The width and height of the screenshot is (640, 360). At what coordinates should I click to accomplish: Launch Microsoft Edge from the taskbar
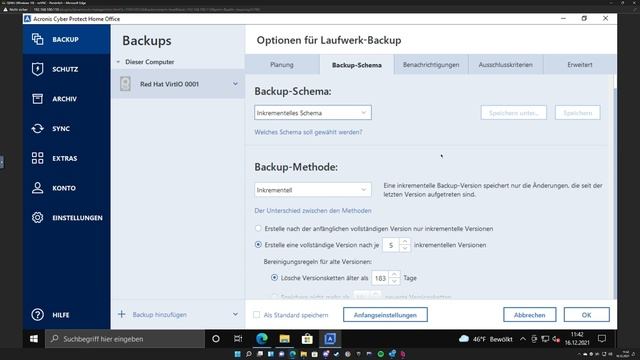262,339
